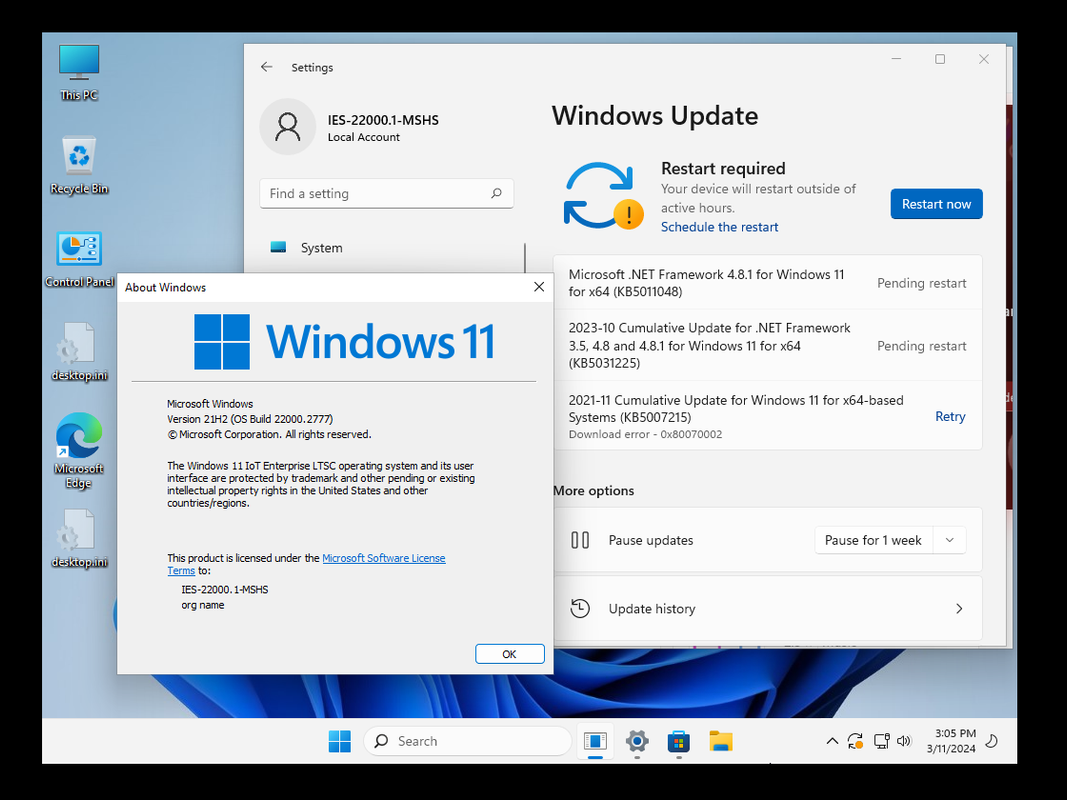Maximize the Settings window

pos(940,59)
